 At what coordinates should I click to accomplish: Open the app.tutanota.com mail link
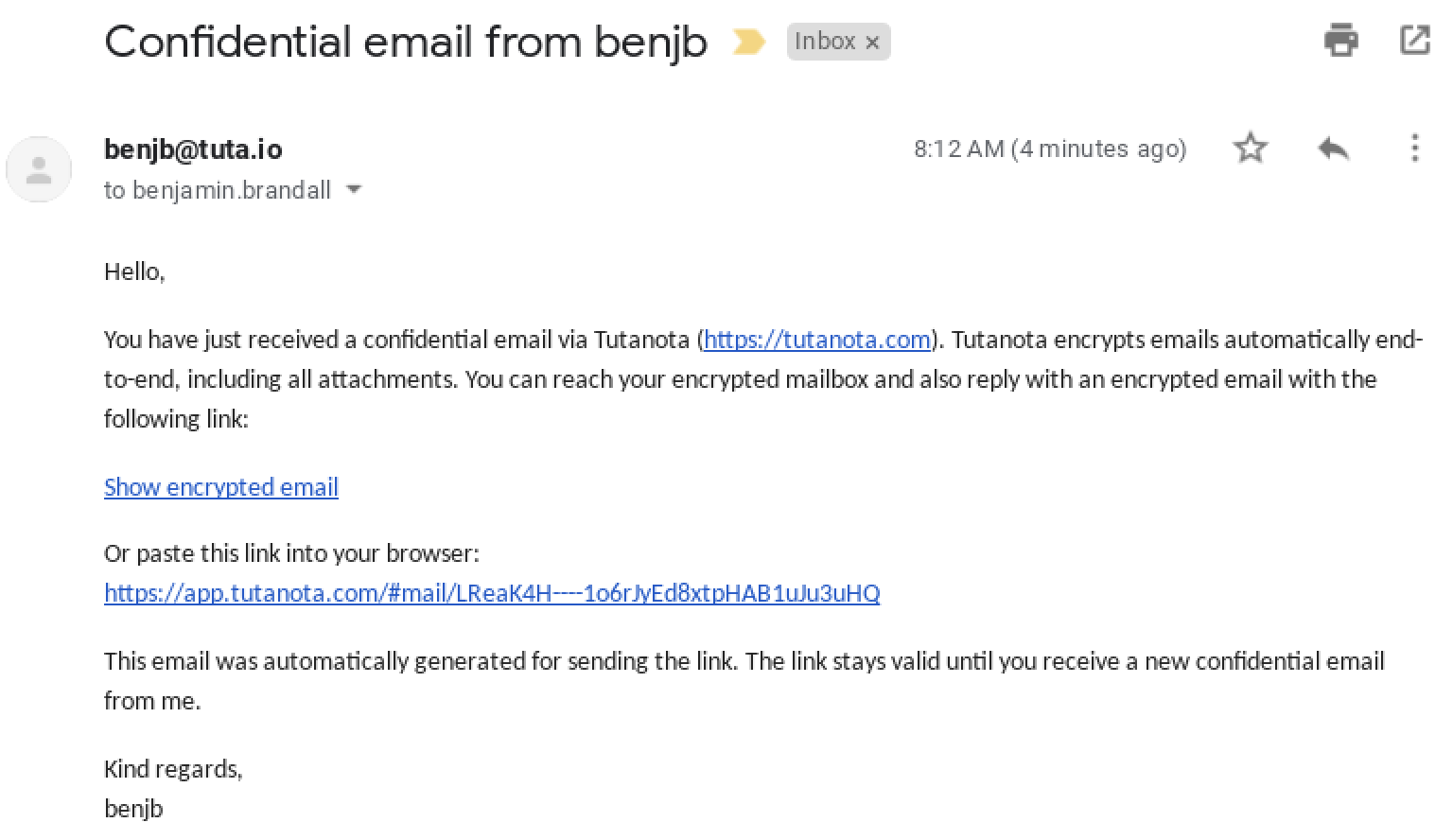[492, 593]
